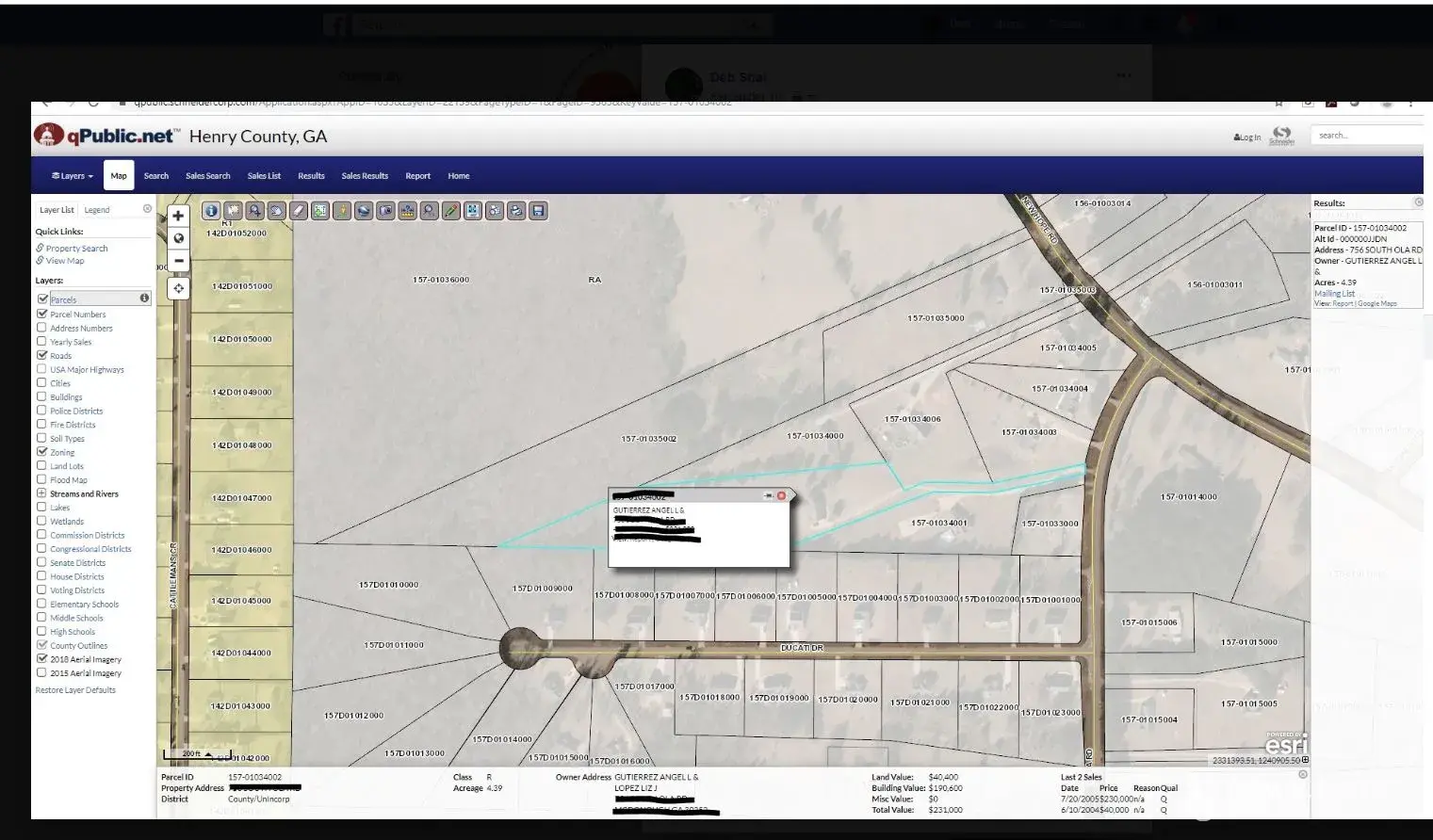Open the Sales Search menu item
The image size is (1433, 840).
pos(207,176)
